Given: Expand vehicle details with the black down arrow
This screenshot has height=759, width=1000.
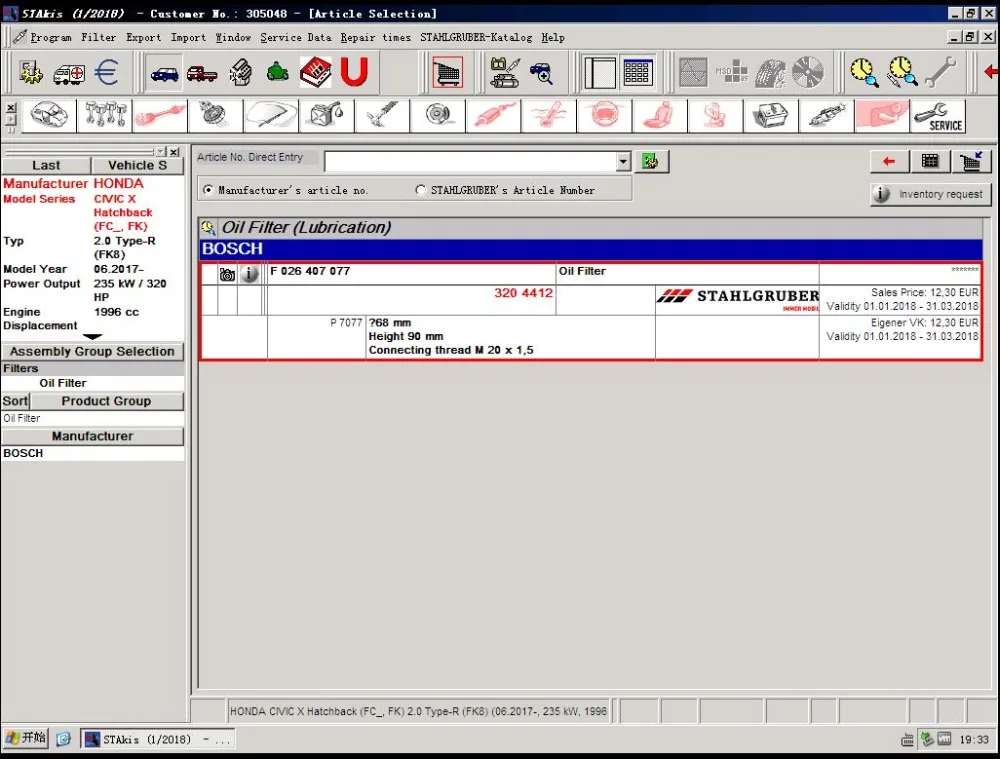Looking at the screenshot, I should pyautogui.click(x=92, y=336).
